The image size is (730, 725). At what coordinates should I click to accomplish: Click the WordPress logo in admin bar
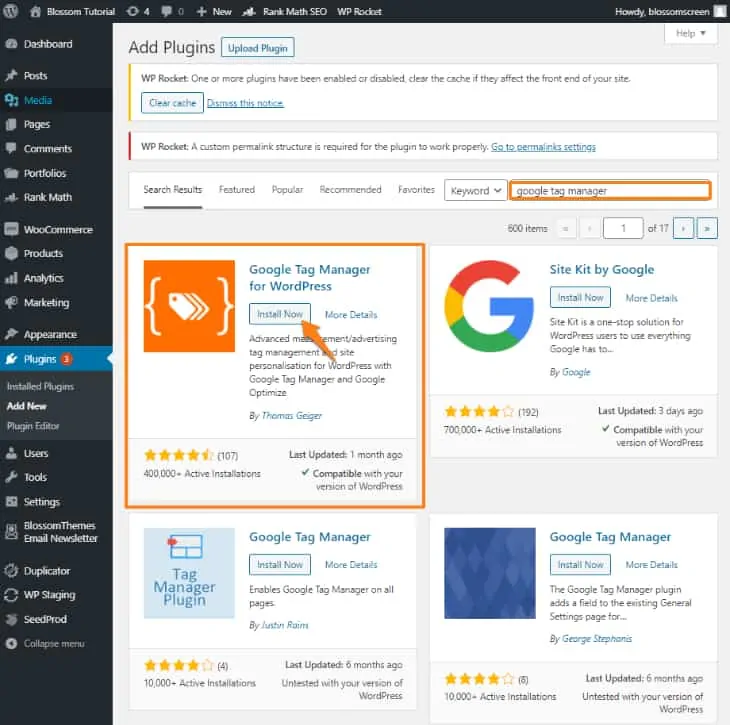point(10,11)
